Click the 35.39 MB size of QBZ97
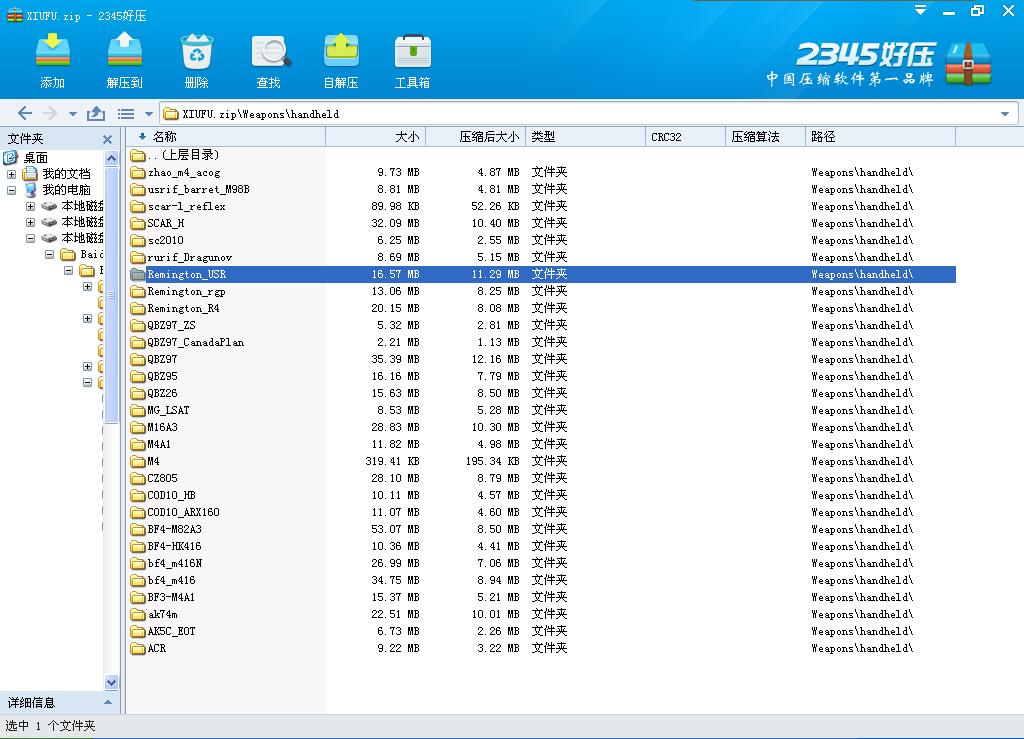 click(395, 360)
